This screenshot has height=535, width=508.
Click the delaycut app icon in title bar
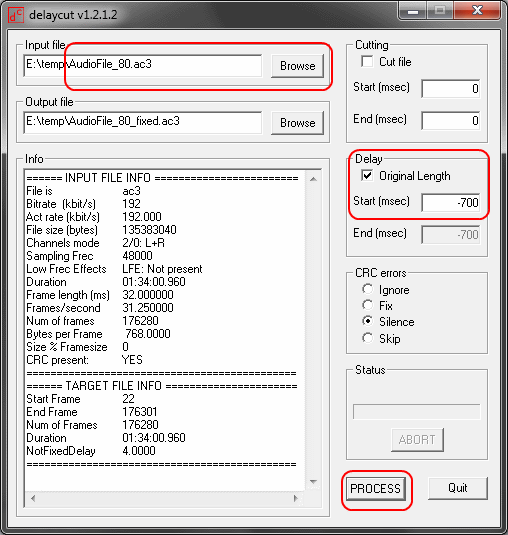tap(16, 15)
